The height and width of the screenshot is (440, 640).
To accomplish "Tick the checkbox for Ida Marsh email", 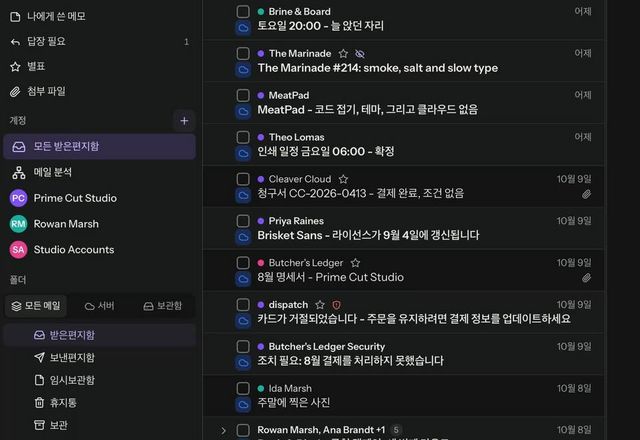I will click(243, 389).
